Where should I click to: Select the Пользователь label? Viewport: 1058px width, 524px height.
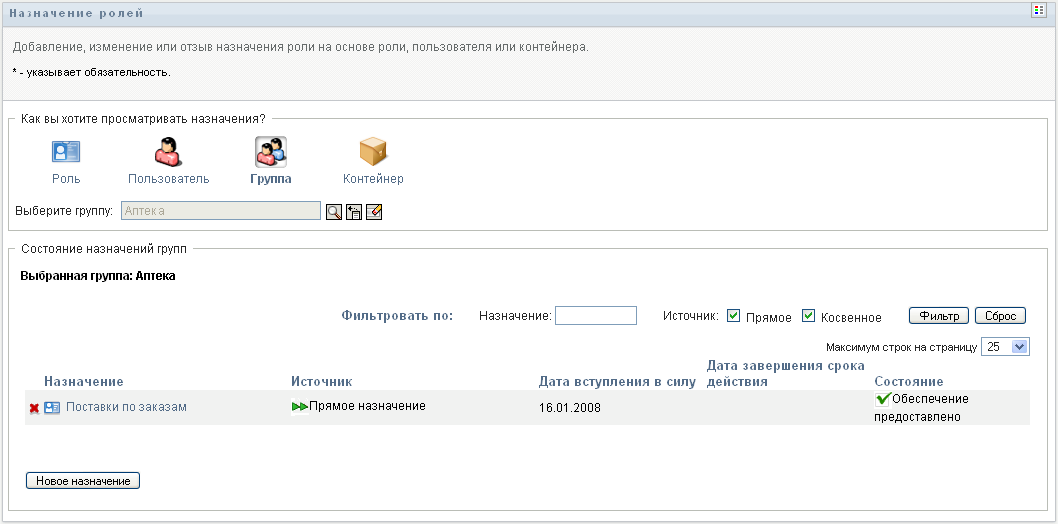169,179
